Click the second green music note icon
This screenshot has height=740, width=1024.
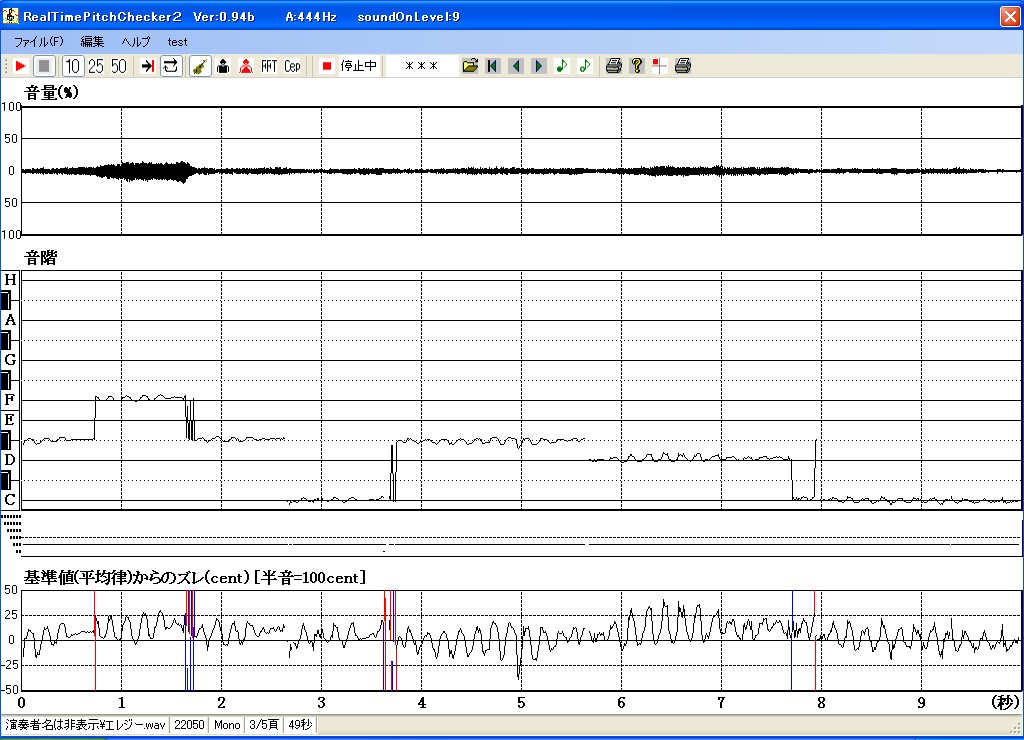click(584, 66)
